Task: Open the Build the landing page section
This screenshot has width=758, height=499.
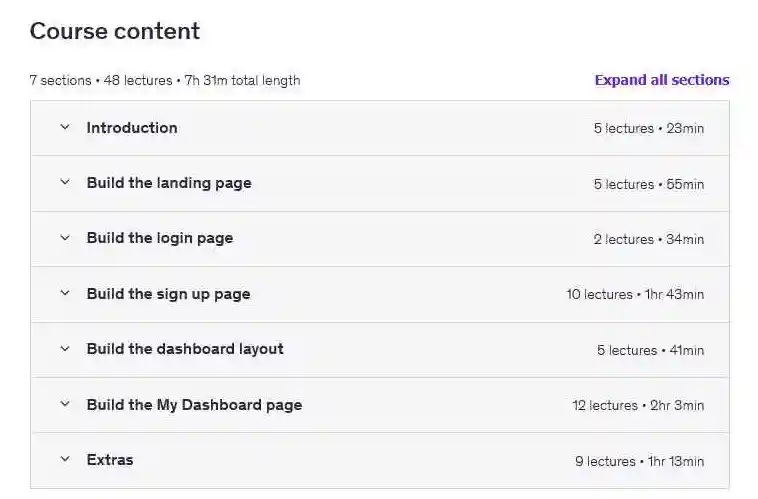Action: tap(169, 183)
